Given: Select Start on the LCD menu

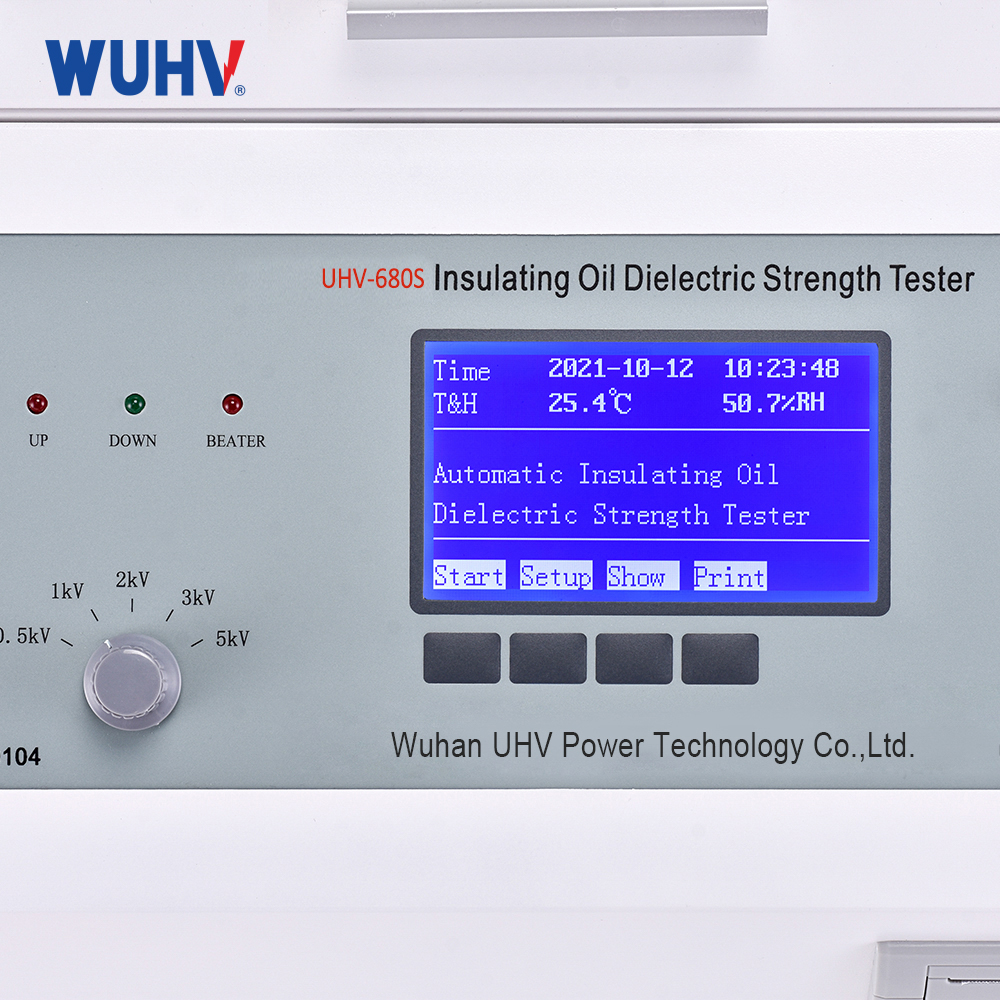Looking at the screenshot, I should (x=469, y=575).
